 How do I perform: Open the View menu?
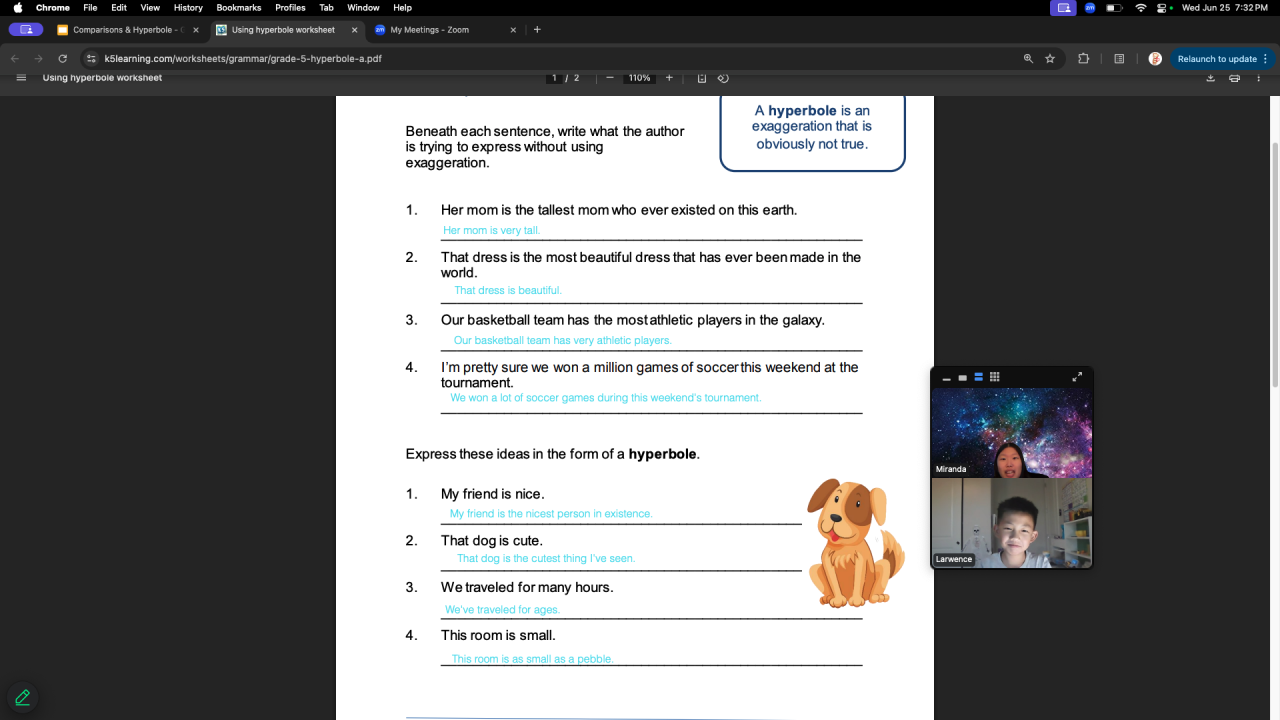click(x=150, y=8)
